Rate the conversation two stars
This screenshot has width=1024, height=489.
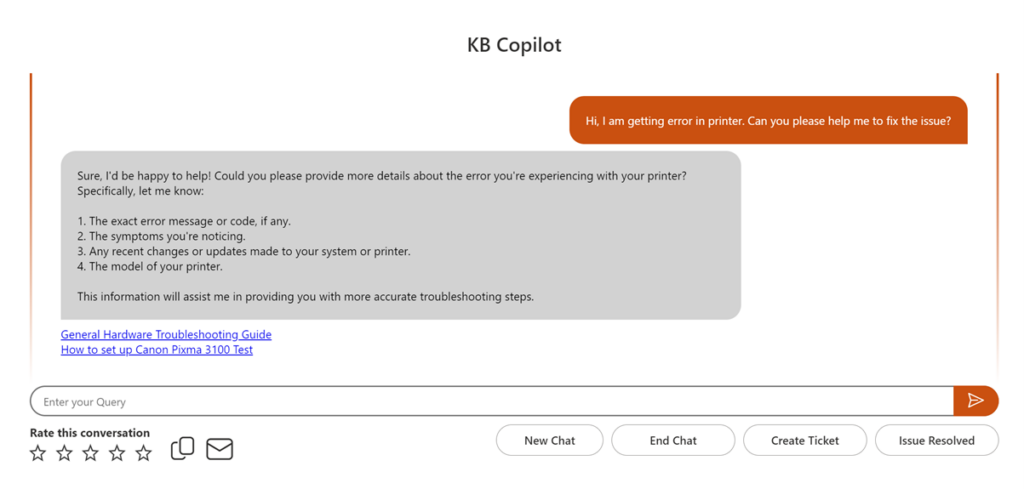click(x=64, y=453)
